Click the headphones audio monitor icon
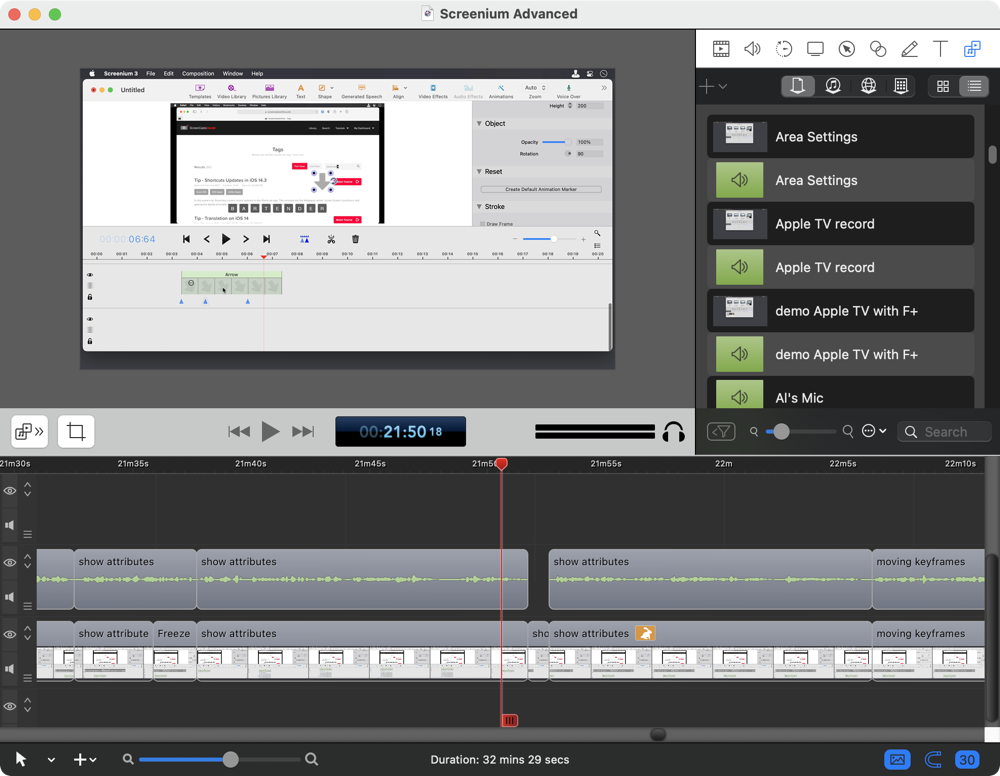The height and width of the screenshot is (776, 1000). point(674,432)
